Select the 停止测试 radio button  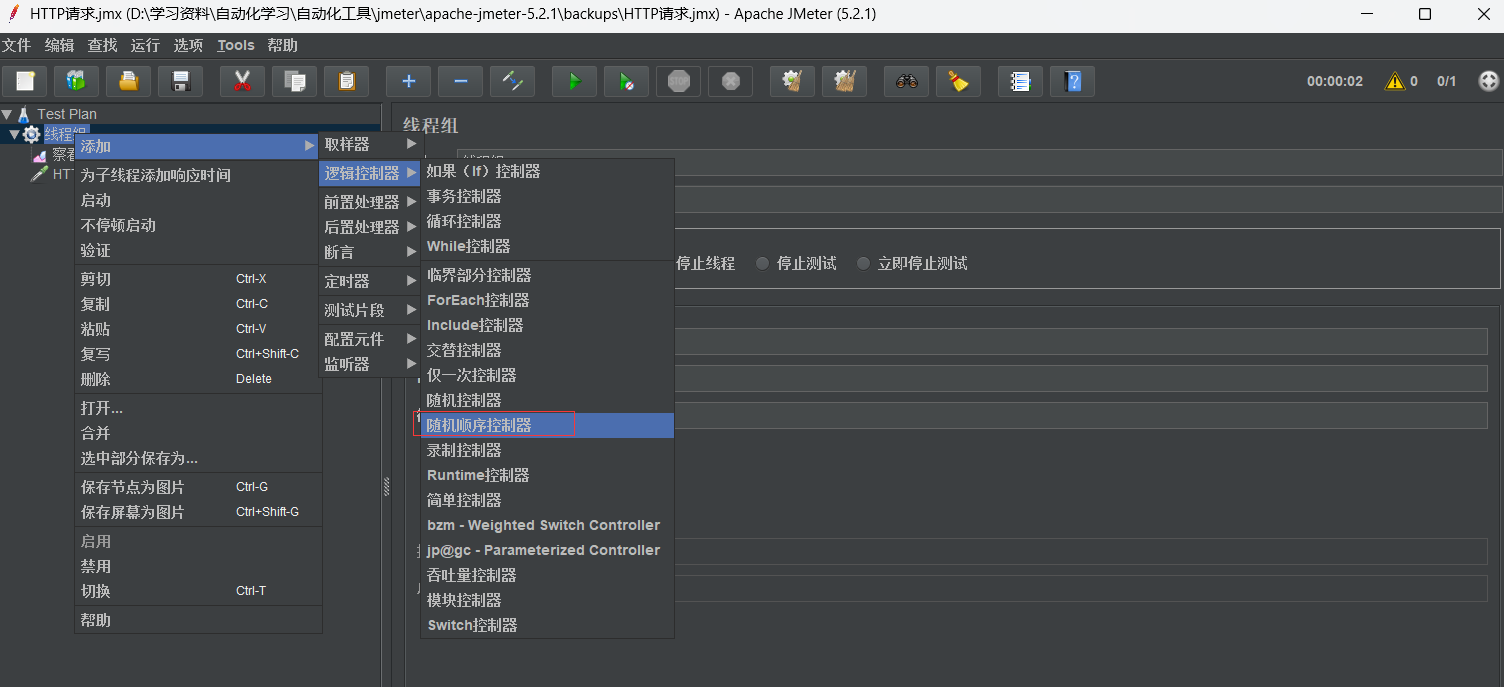[x=796, y=263]
